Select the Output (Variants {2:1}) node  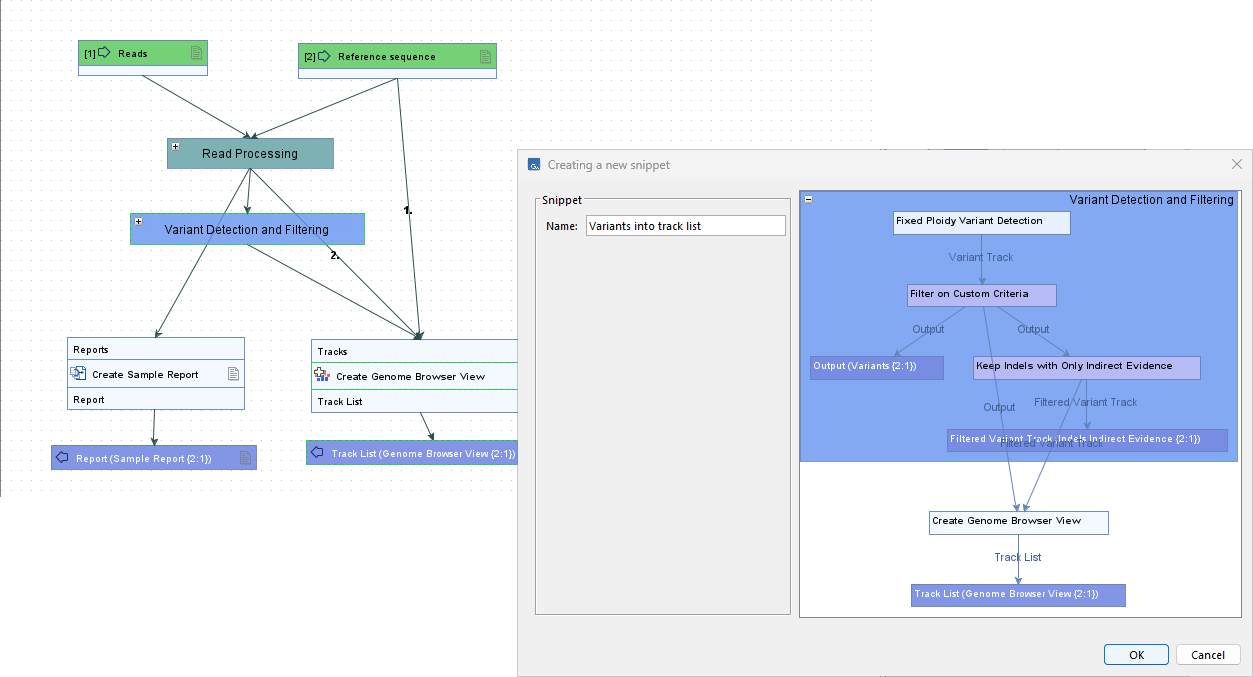(876, 367)
